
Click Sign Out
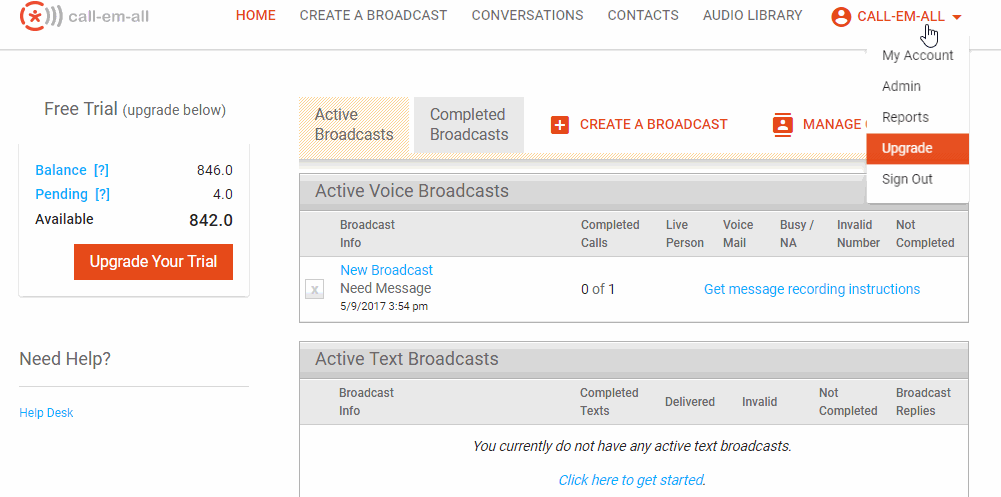(x=917, y=179)
